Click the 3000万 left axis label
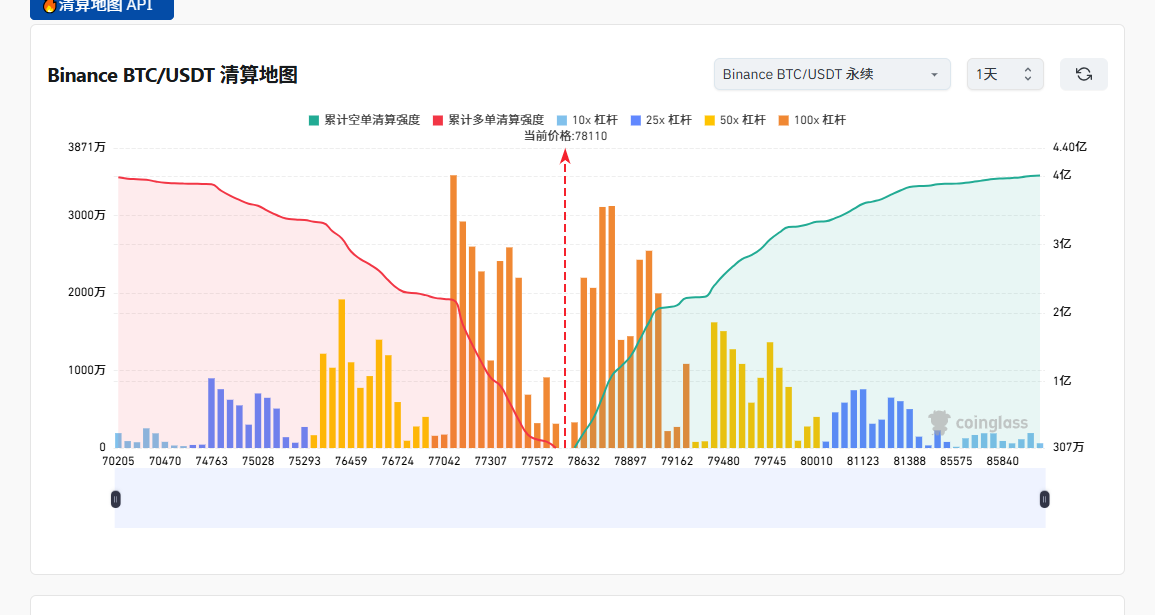Screen dimensions: 1155x615 point(86,215)
